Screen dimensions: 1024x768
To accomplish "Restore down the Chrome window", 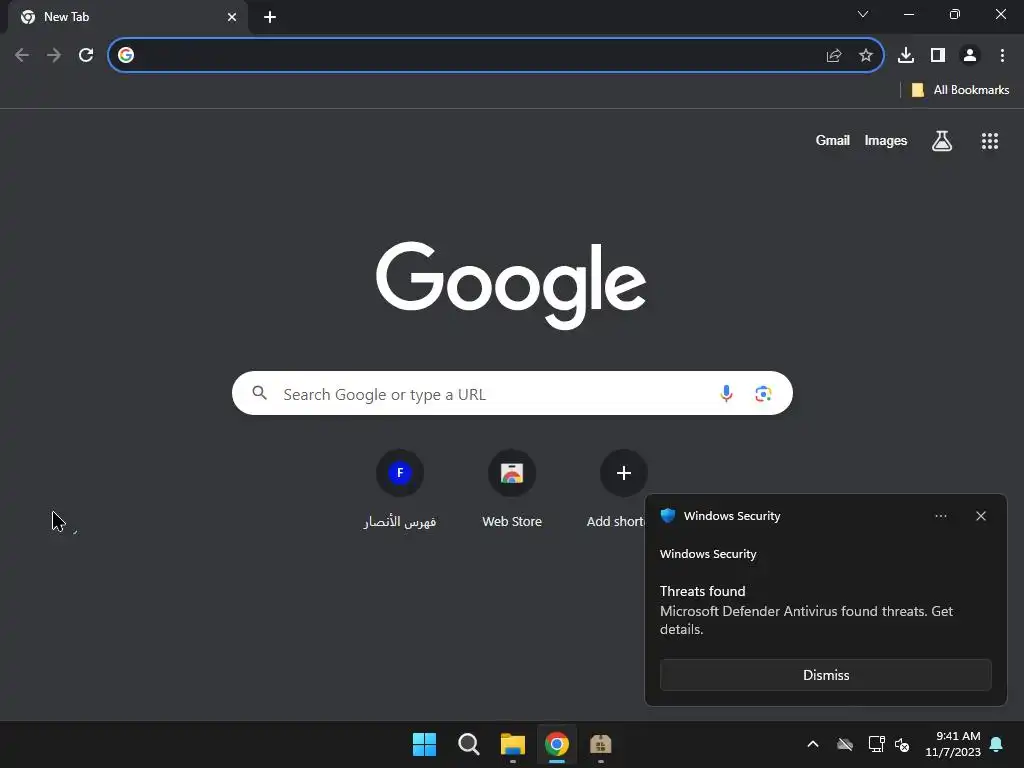I will coord(955,14).
